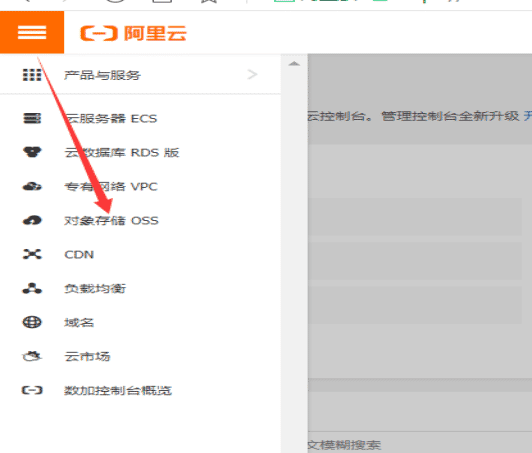
Task: Click the 云数据库 RDS database icon
Action: 32,152
